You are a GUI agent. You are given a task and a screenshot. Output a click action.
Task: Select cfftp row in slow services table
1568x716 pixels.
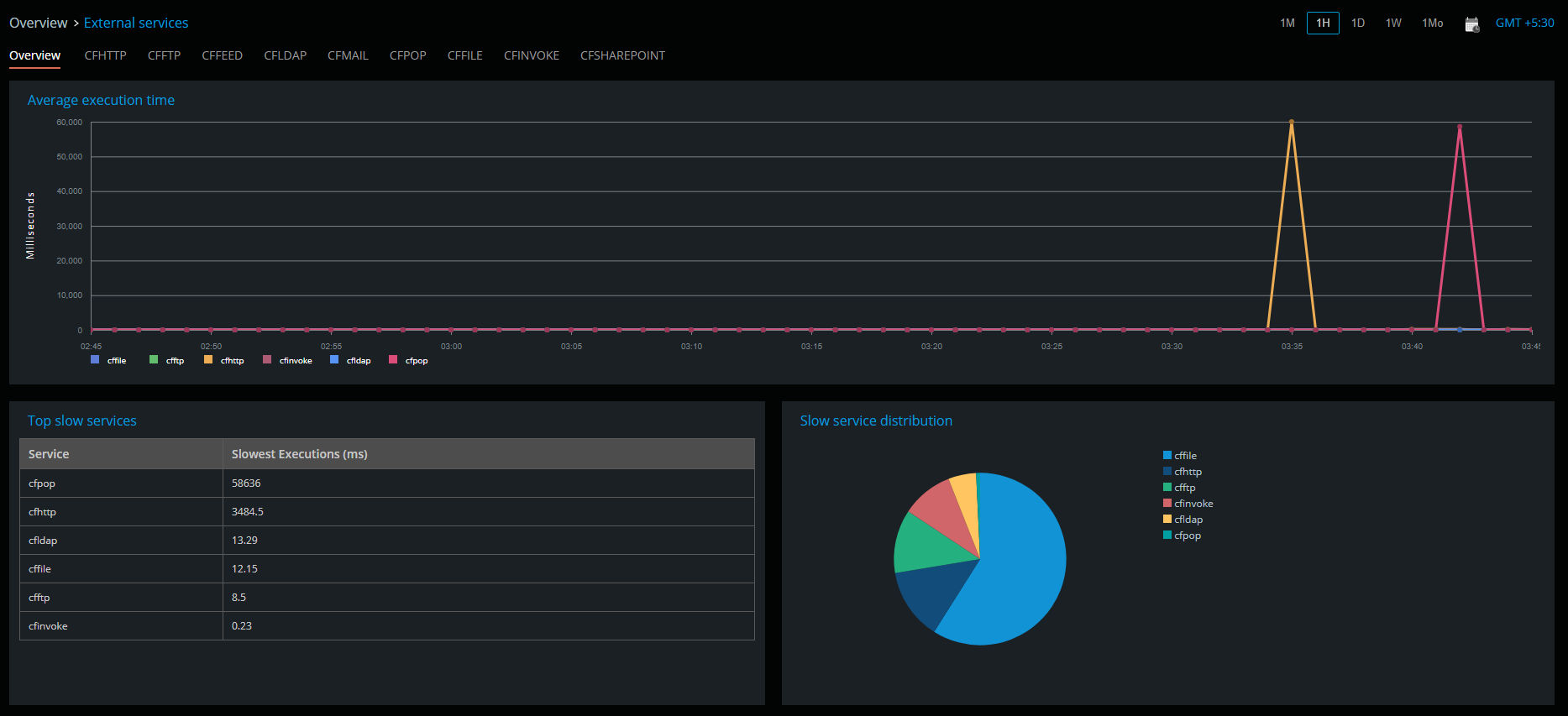387,598
